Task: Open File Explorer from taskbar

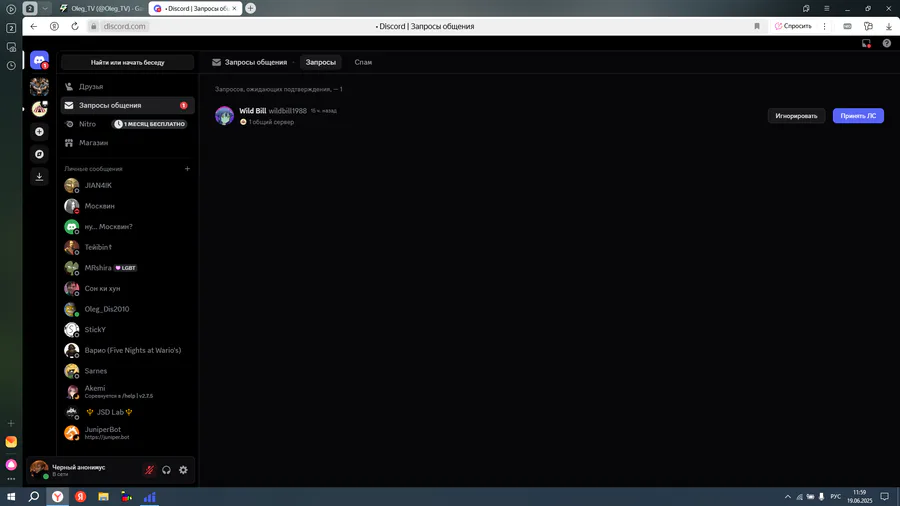Action: 103,497
